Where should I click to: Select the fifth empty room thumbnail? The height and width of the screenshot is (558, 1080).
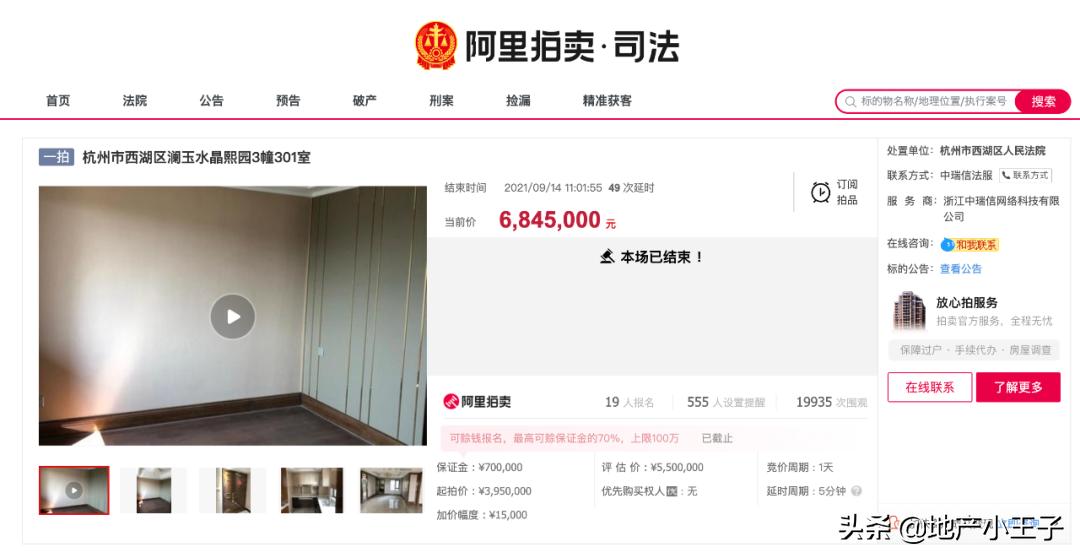point(391,490)
